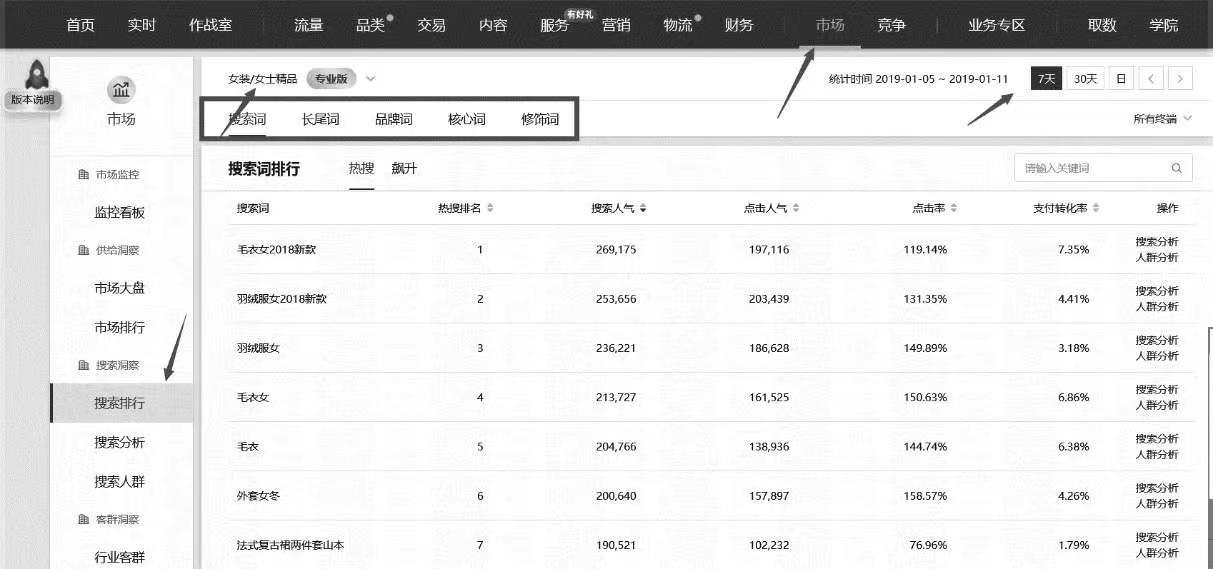
Task: Sort by 搜索人气 column sort icon
Action: (x=643, y=208)
